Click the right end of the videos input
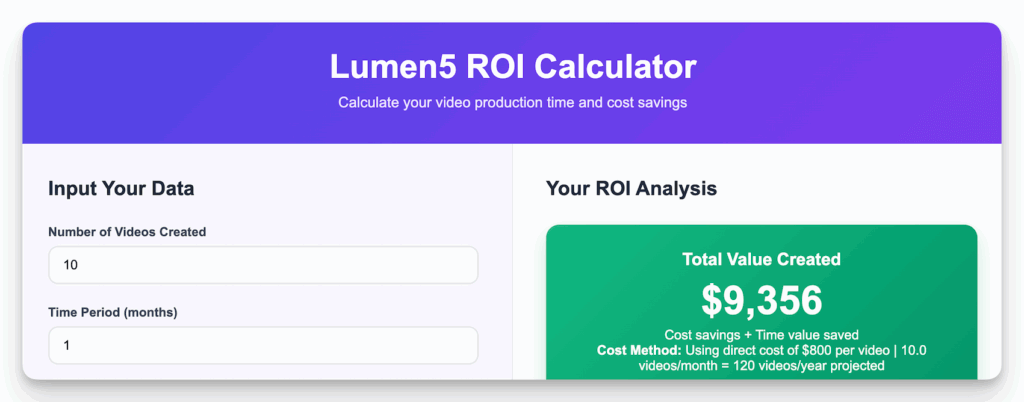The image size is (1024, 402). [x=460, y=265]
